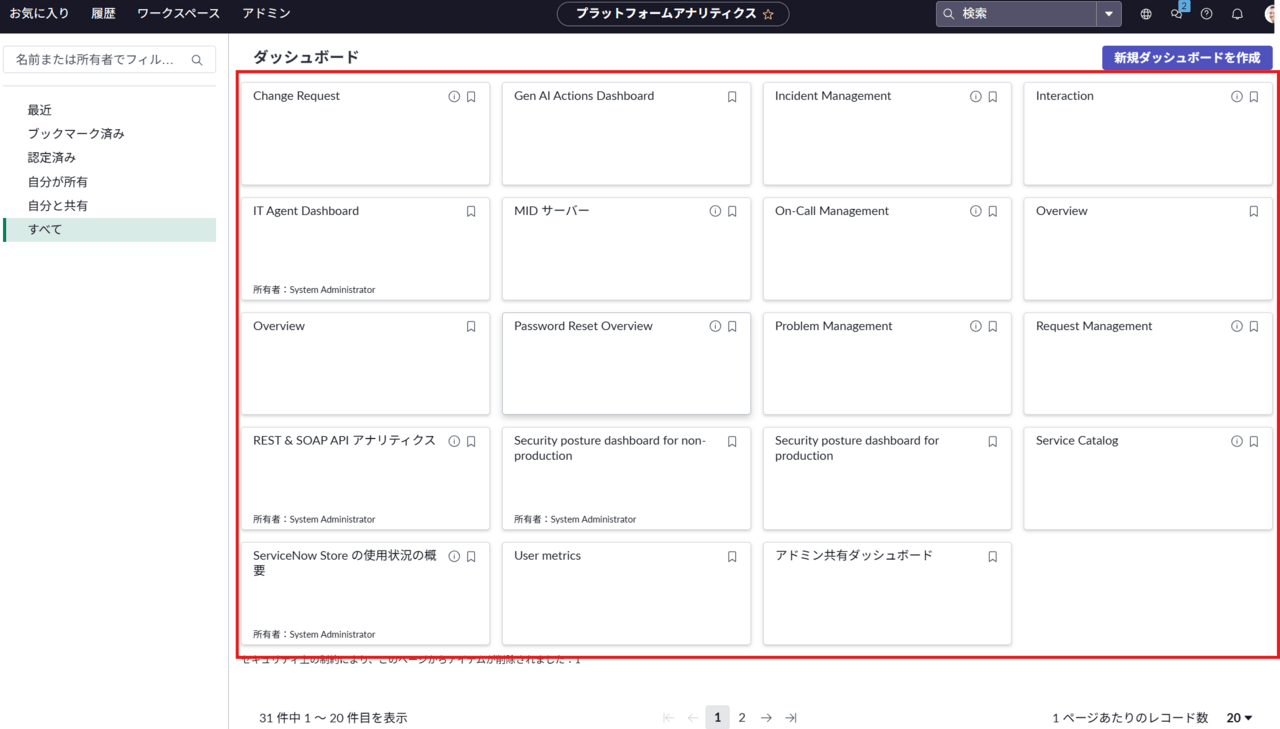
Task: Open the chat icon with badge
Action: pyautogui.click(x=1177, y=14)
